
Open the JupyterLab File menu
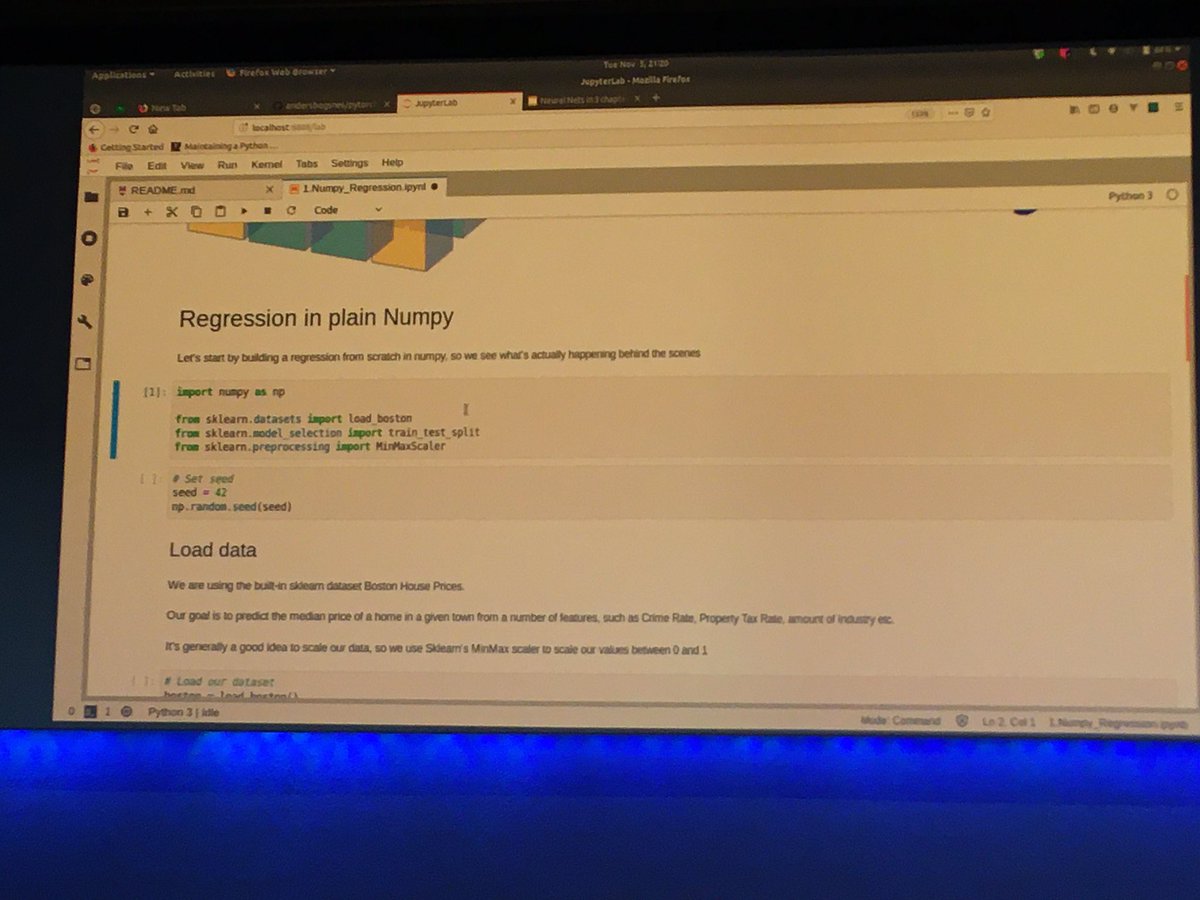pyautogui.click(x=124, y=166)
